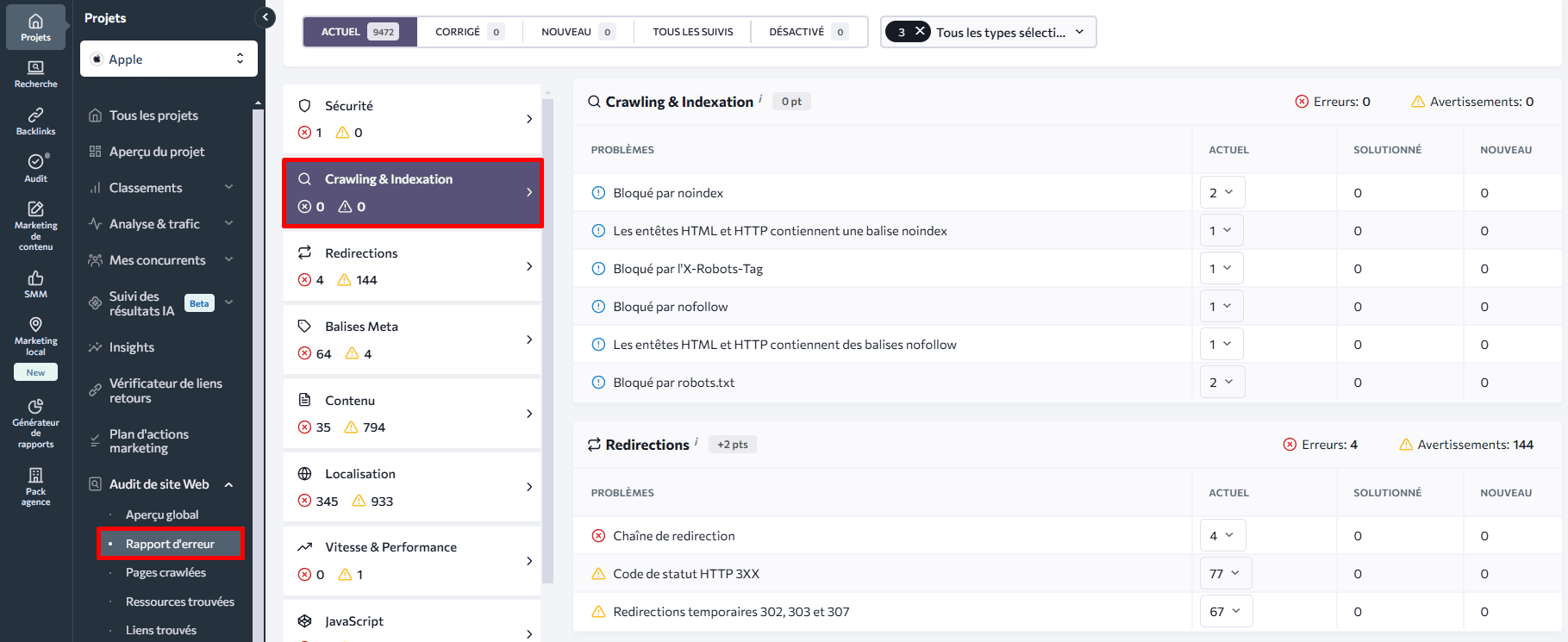Click info icon beside Bloqué par robots.txt
This screenshot has height=642, width=1568.
coord(598,383)
